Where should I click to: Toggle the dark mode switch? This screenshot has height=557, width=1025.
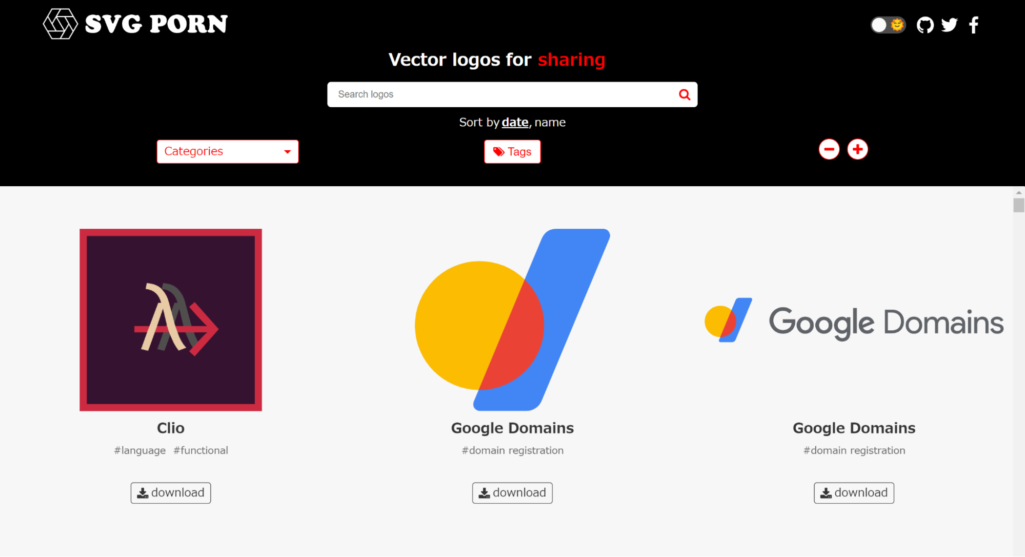click(x=888, y=25)
